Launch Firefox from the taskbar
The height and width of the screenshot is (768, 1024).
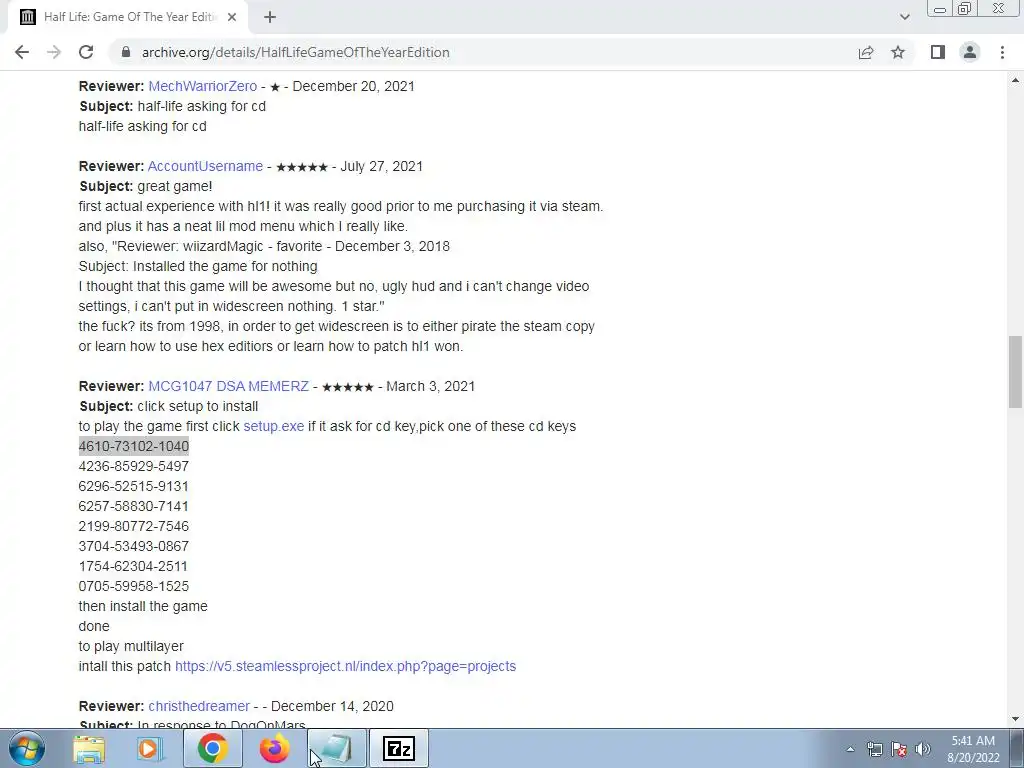274,748
